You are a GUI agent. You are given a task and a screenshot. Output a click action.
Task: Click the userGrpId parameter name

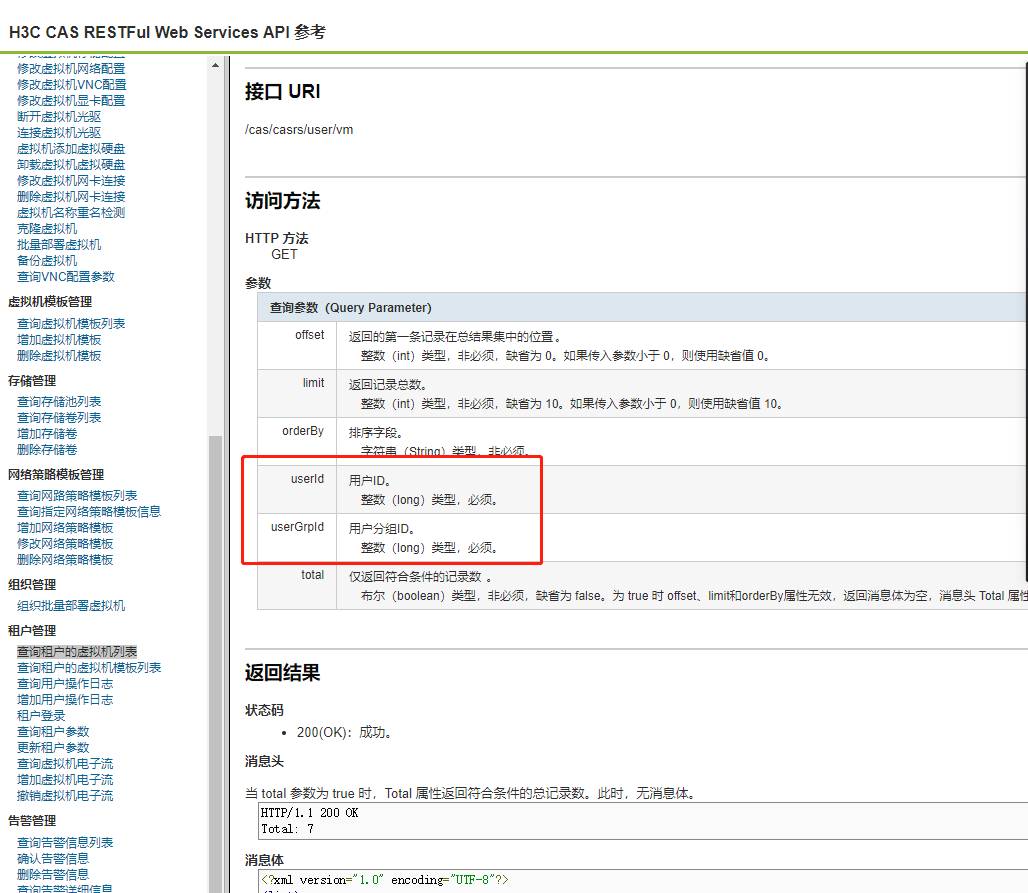click(x=298, y=526)
